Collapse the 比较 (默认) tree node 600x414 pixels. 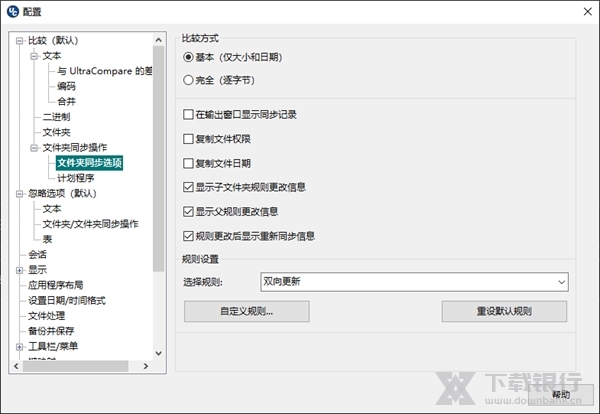tap(20, 41)
